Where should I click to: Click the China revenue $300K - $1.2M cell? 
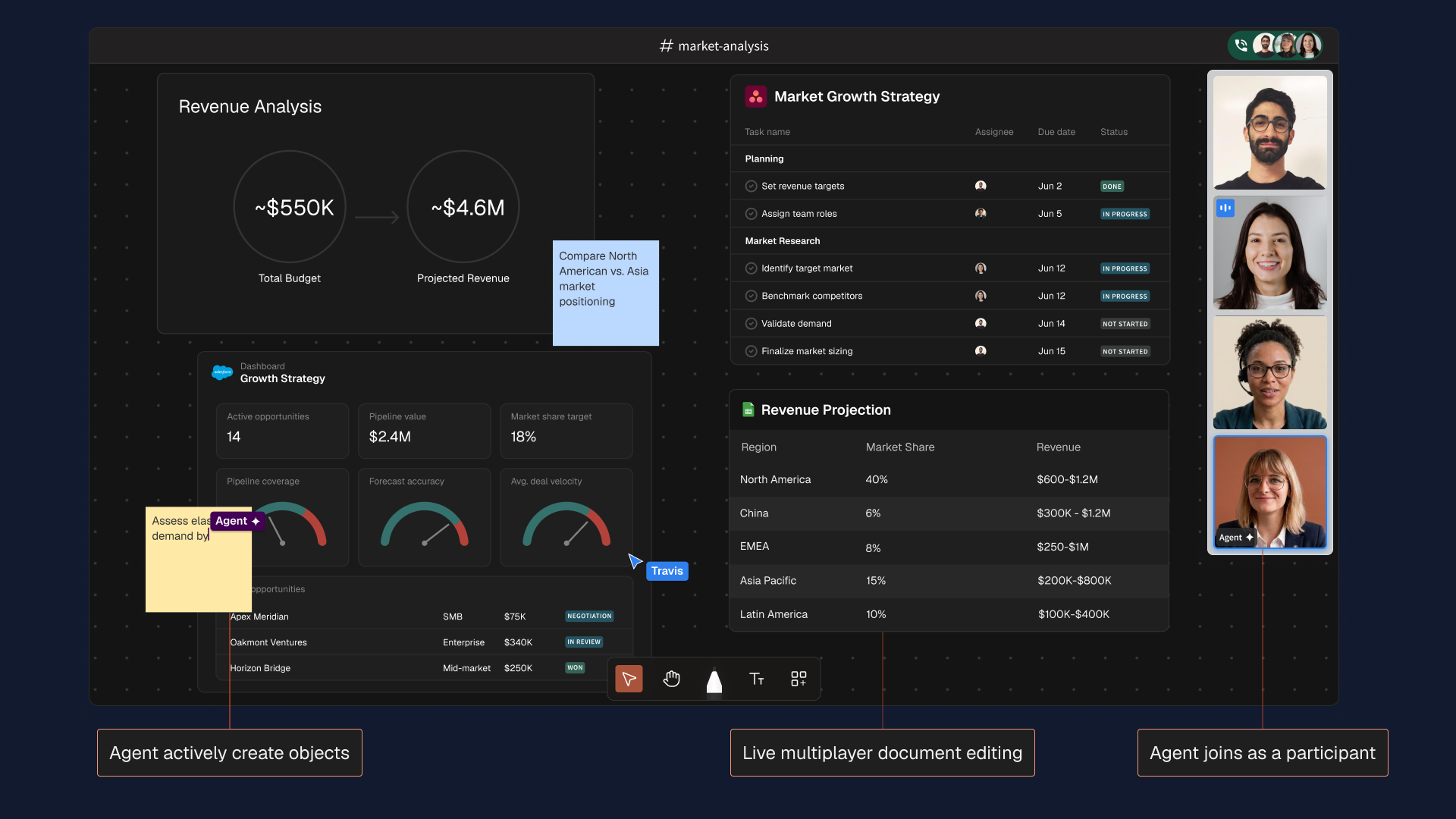coord(1074,513)
